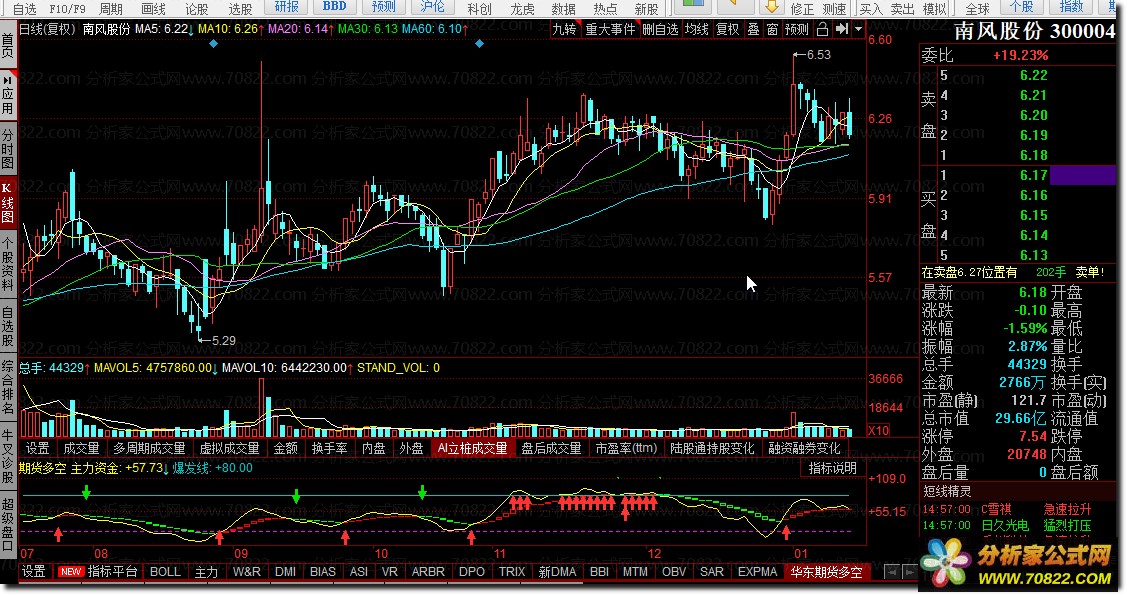Toggle the 均线 moving averages
Viewport: 1128px width, 595px height.
click(697, 29)
